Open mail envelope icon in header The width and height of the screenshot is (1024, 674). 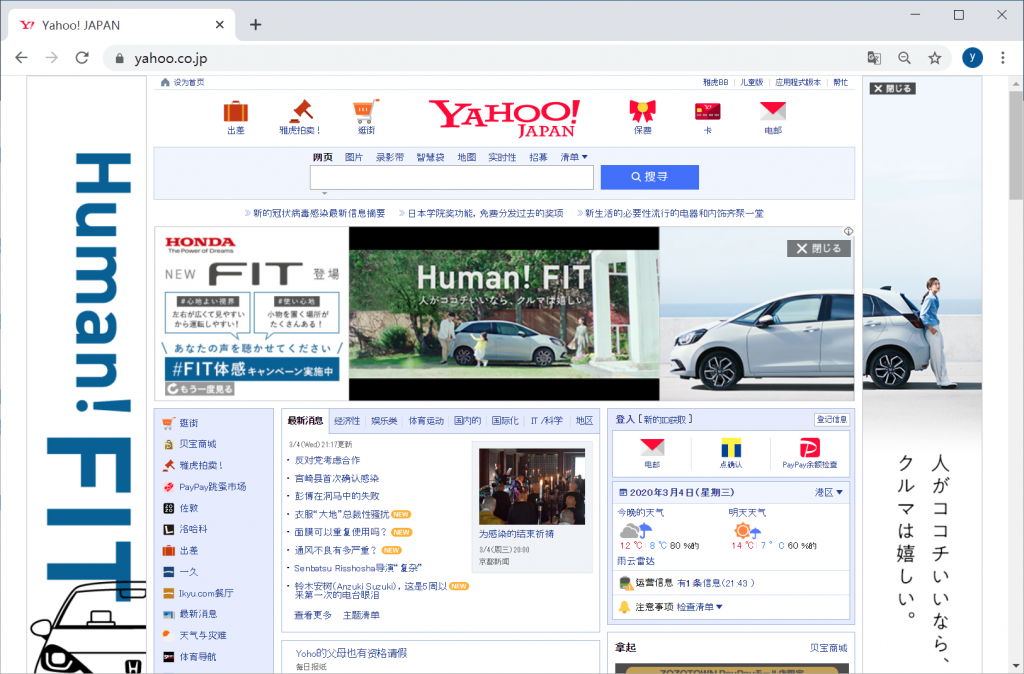coord(773,111)
